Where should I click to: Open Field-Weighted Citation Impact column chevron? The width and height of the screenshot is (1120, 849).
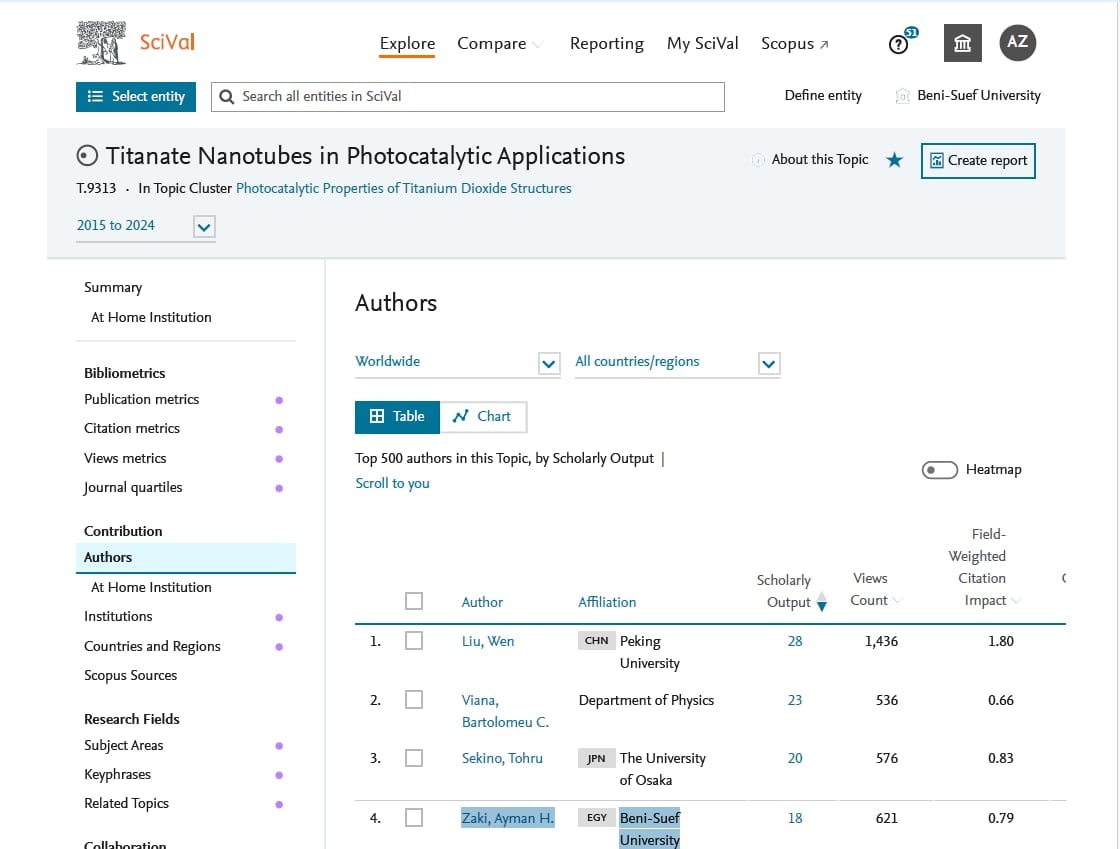click(x=1016, y=601)
